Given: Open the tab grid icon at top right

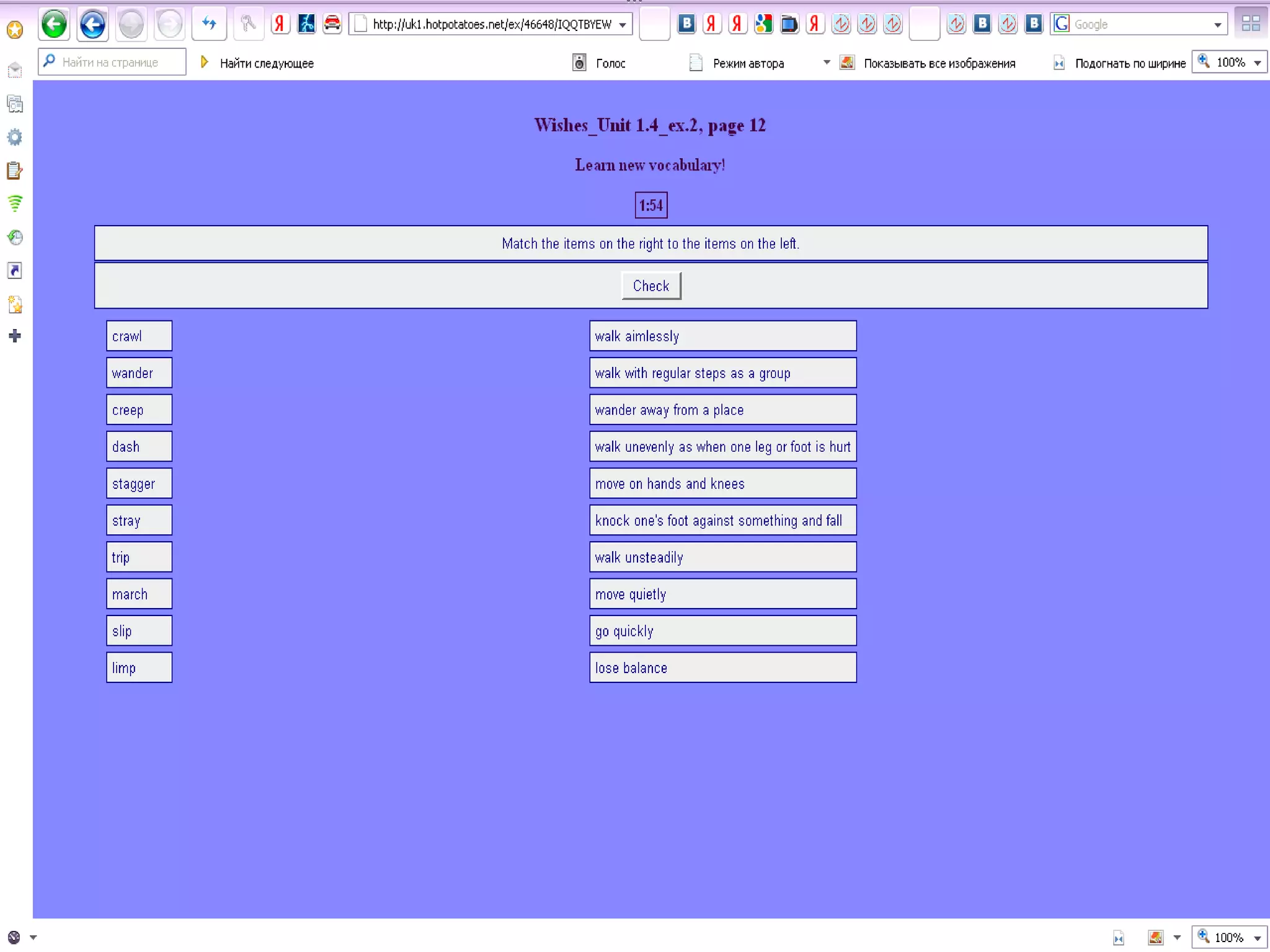Looking at the screenshot, I should 1251,25.
